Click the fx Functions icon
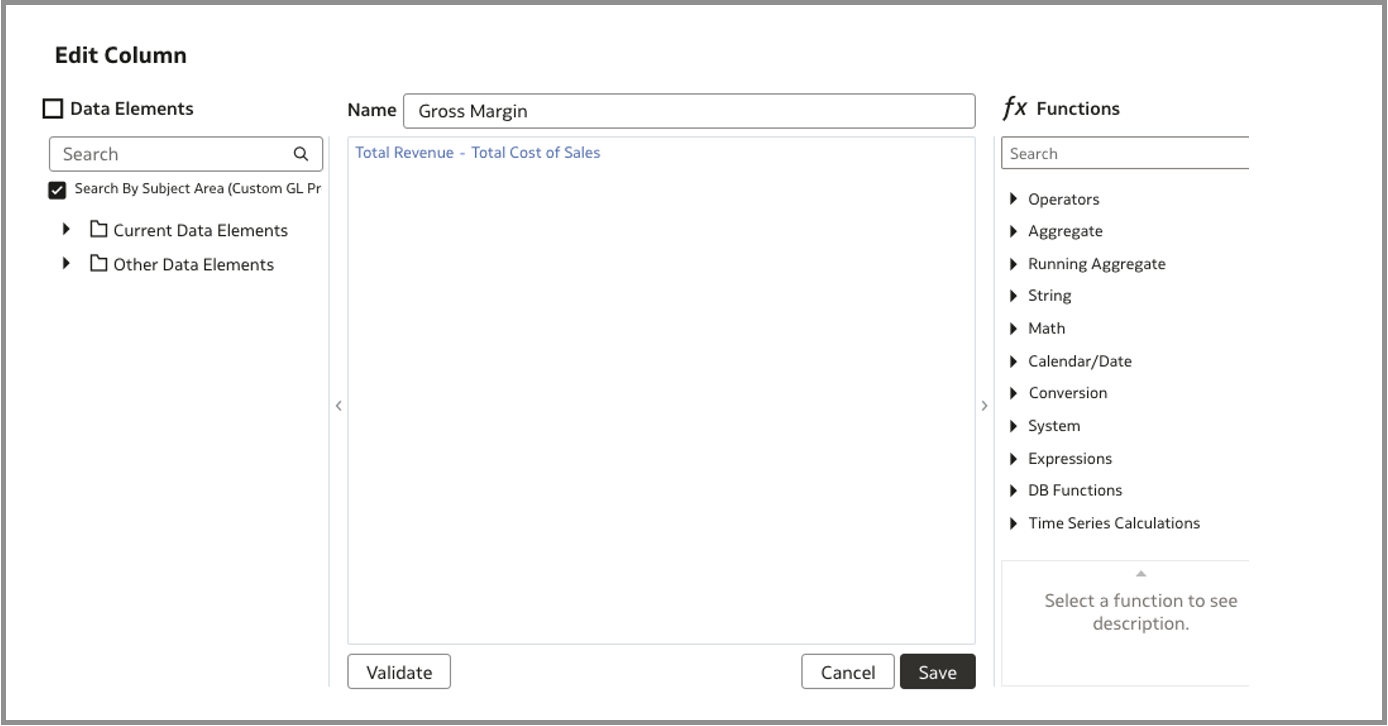Screen dimensions: 1388x726 [x=1014, y=108]
